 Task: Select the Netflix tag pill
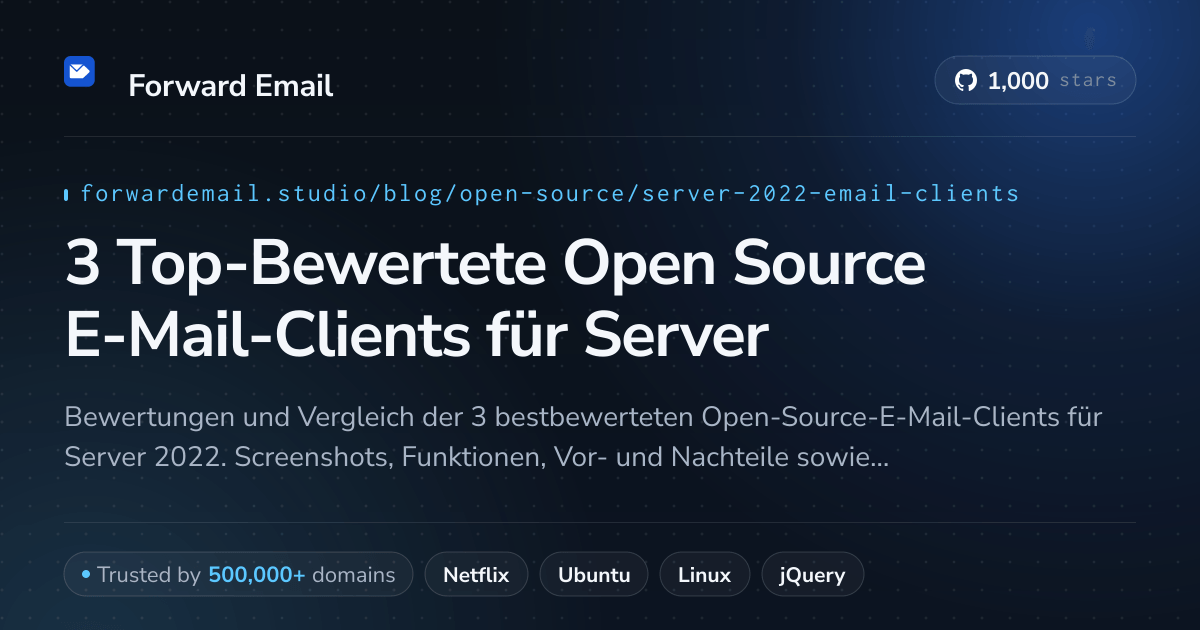click(476, 575)
